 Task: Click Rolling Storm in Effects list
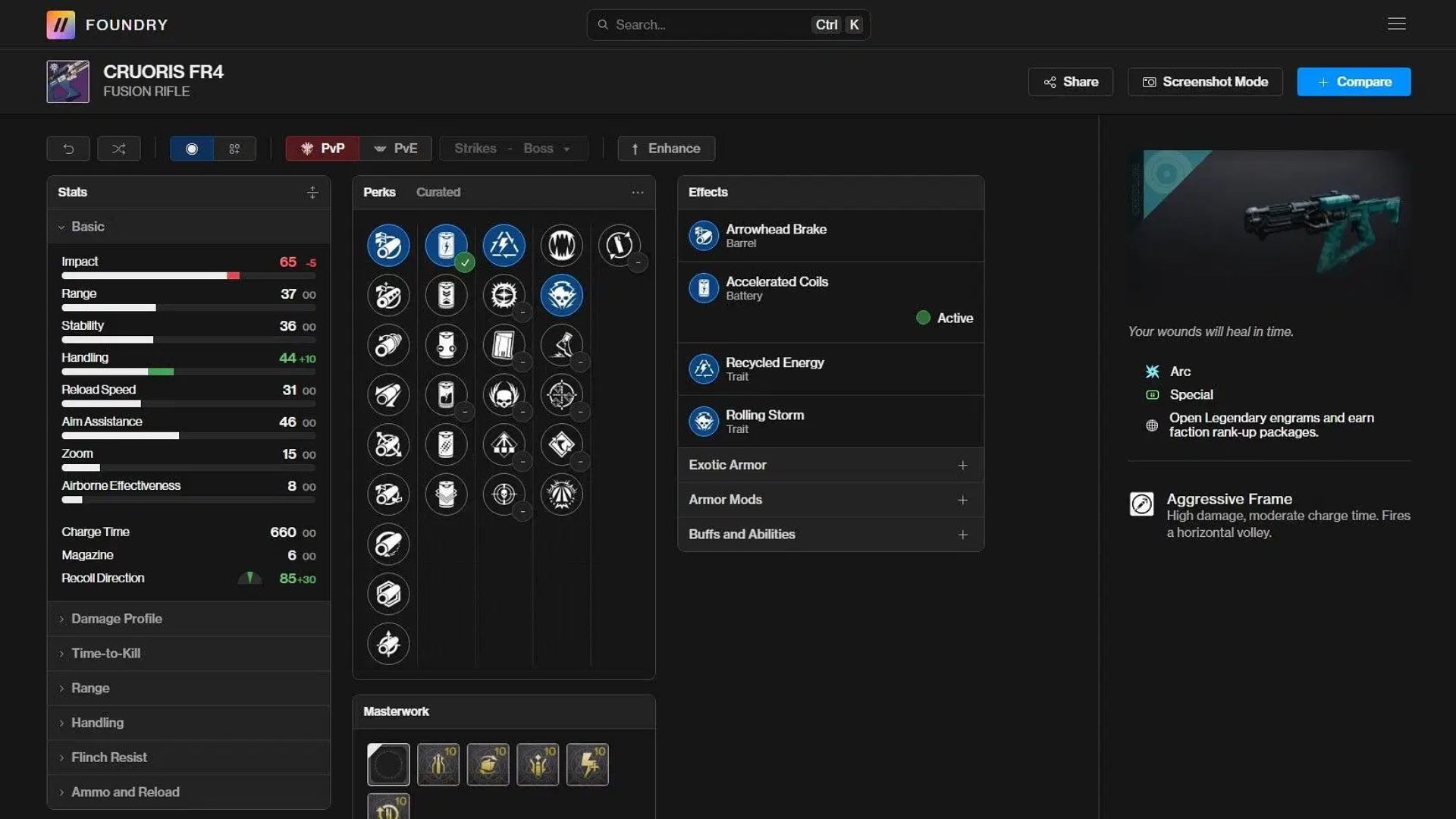tap(830, 422)
